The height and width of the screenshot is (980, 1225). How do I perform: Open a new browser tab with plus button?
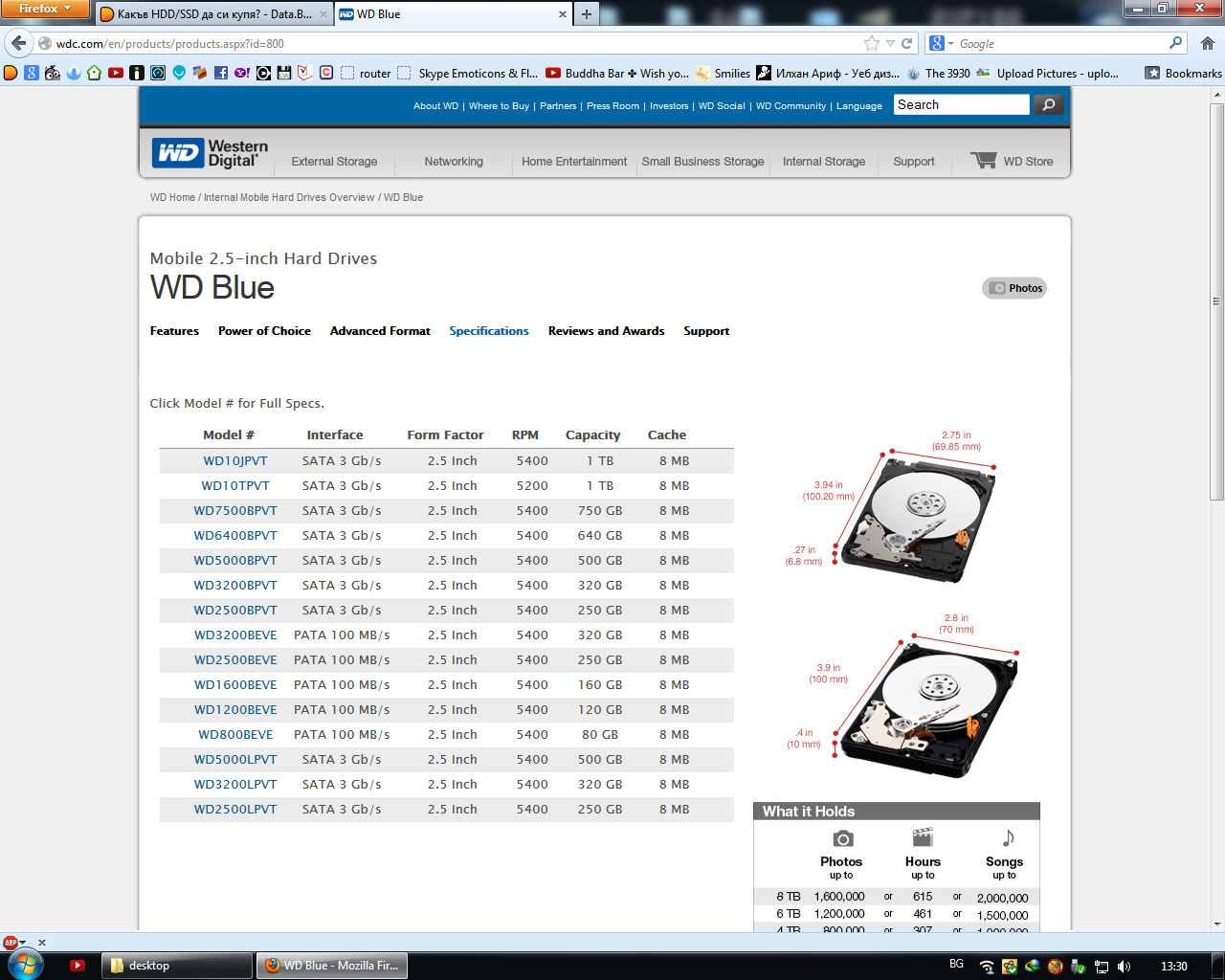[586, 13]
